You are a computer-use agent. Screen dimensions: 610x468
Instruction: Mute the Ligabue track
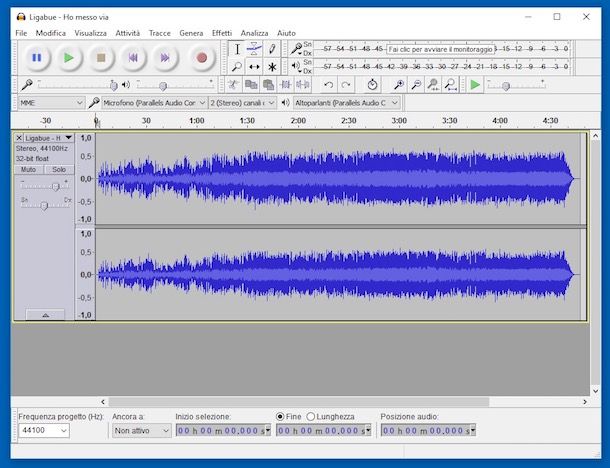28,170
